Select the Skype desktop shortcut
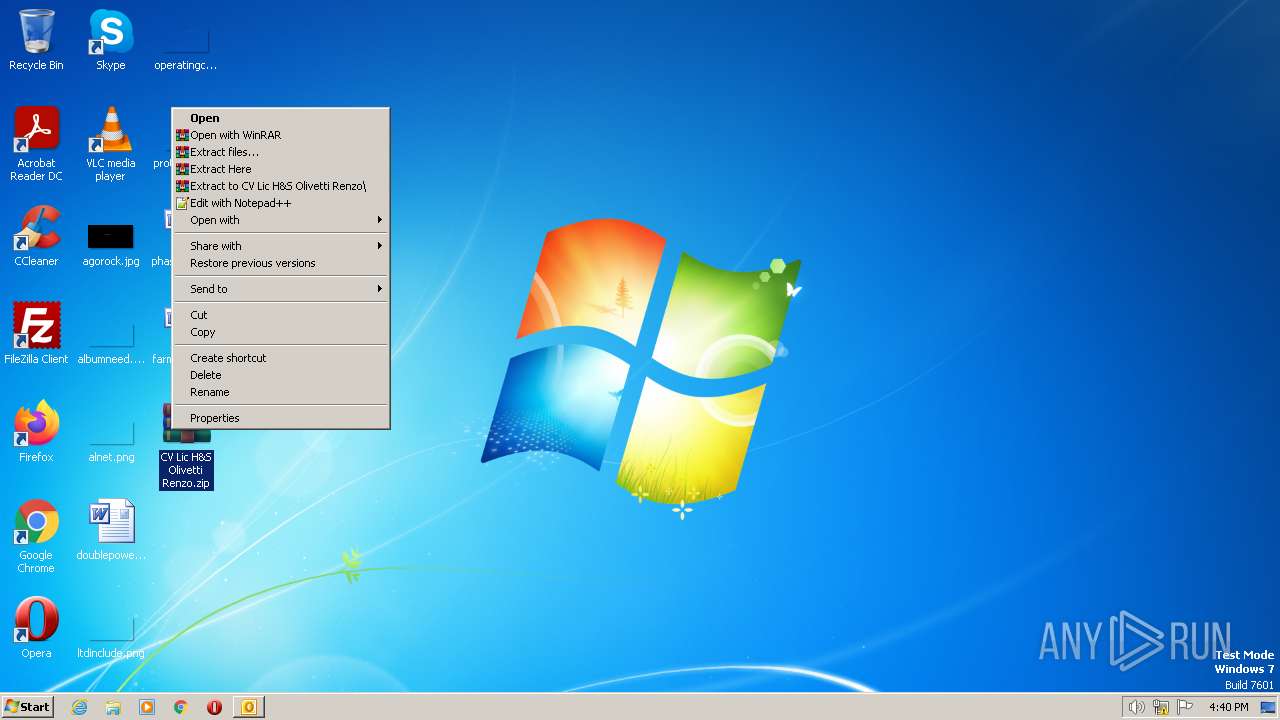The height and width of the screenshot is (720, 1280). 111,40
